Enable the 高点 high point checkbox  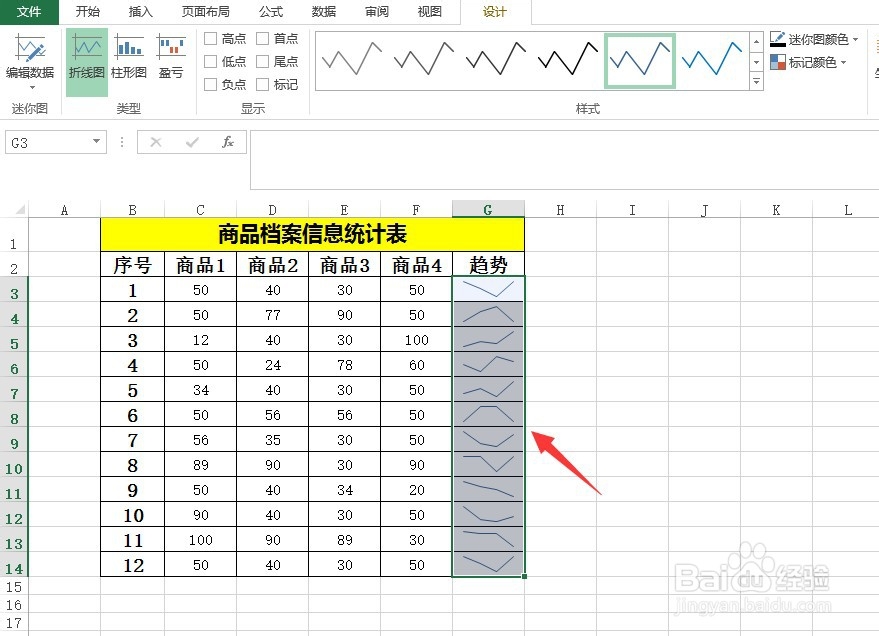pos(210,39)
